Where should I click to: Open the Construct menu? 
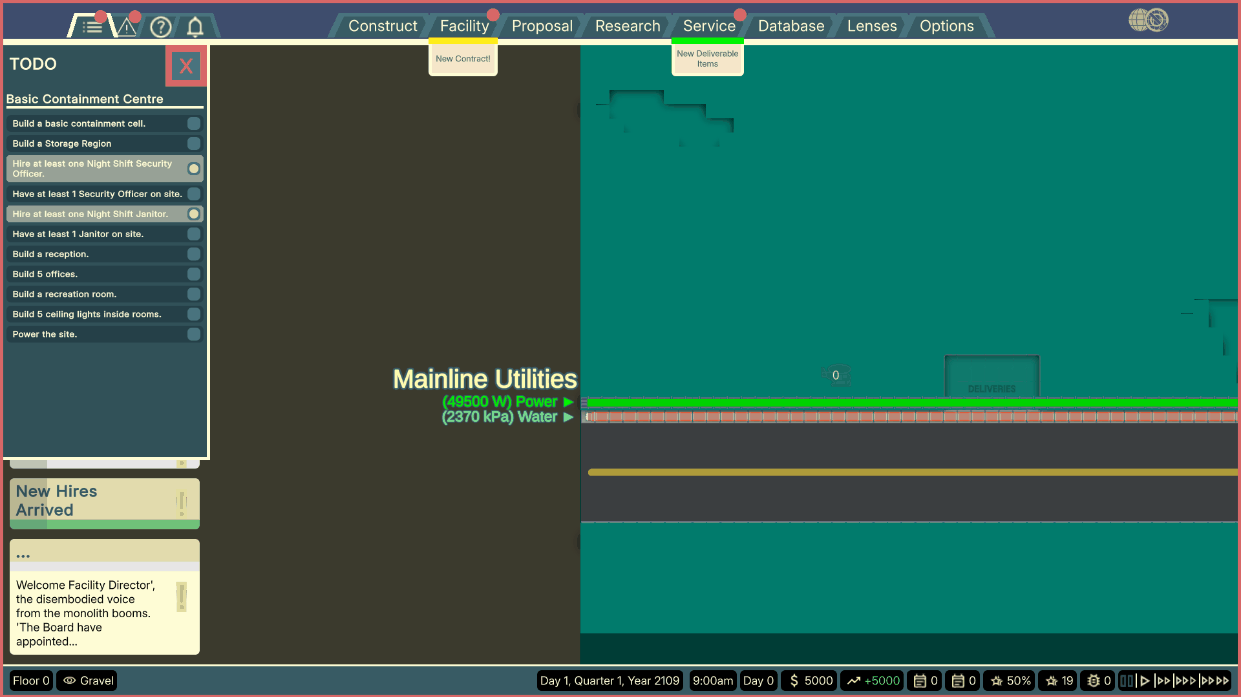tap(383, 26)
